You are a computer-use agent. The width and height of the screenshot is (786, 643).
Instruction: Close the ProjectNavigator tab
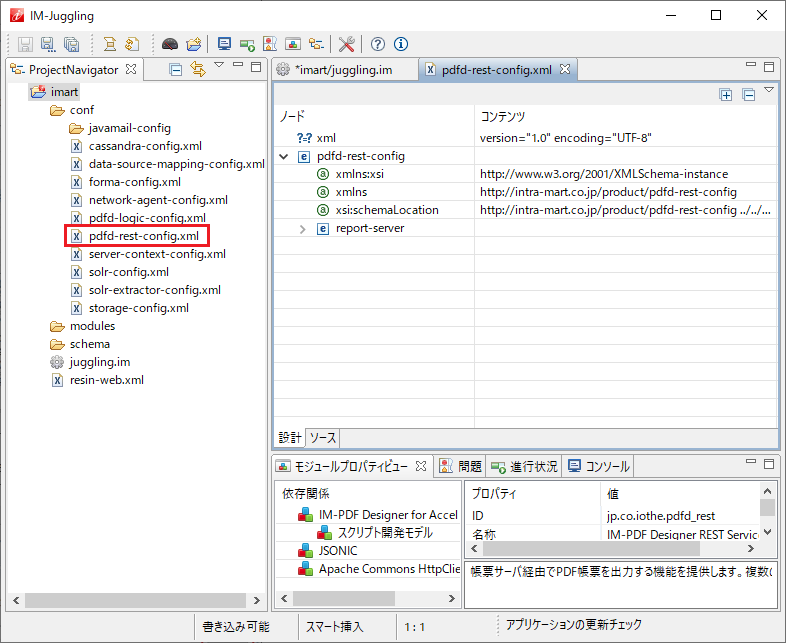(x=131, y=69)
